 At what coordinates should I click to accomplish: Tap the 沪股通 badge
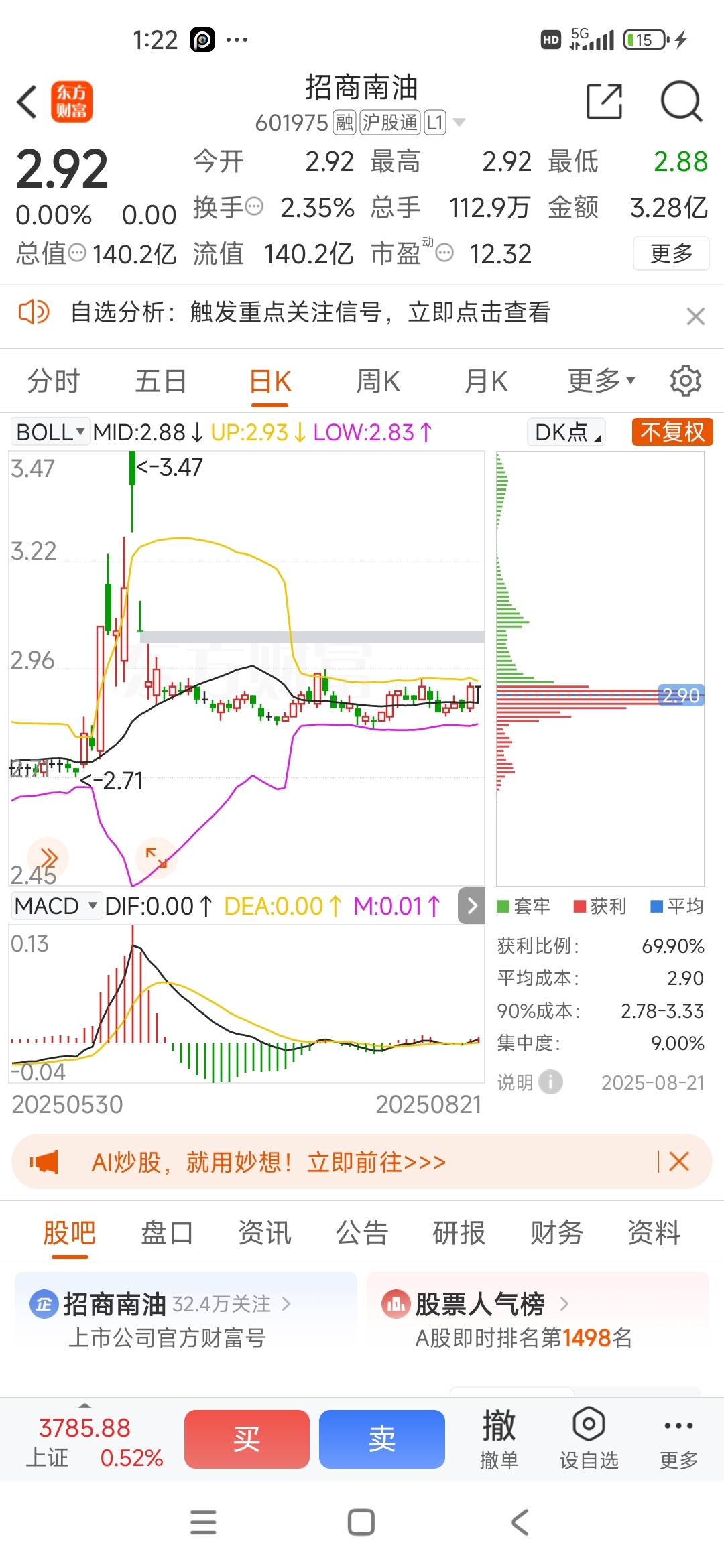[389, 123]
